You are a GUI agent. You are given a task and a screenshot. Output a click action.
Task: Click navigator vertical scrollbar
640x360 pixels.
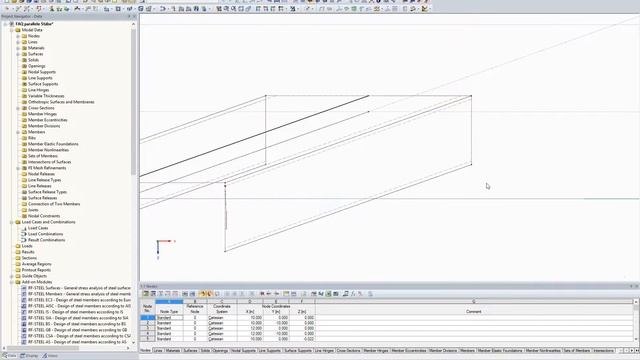(133, 102)
